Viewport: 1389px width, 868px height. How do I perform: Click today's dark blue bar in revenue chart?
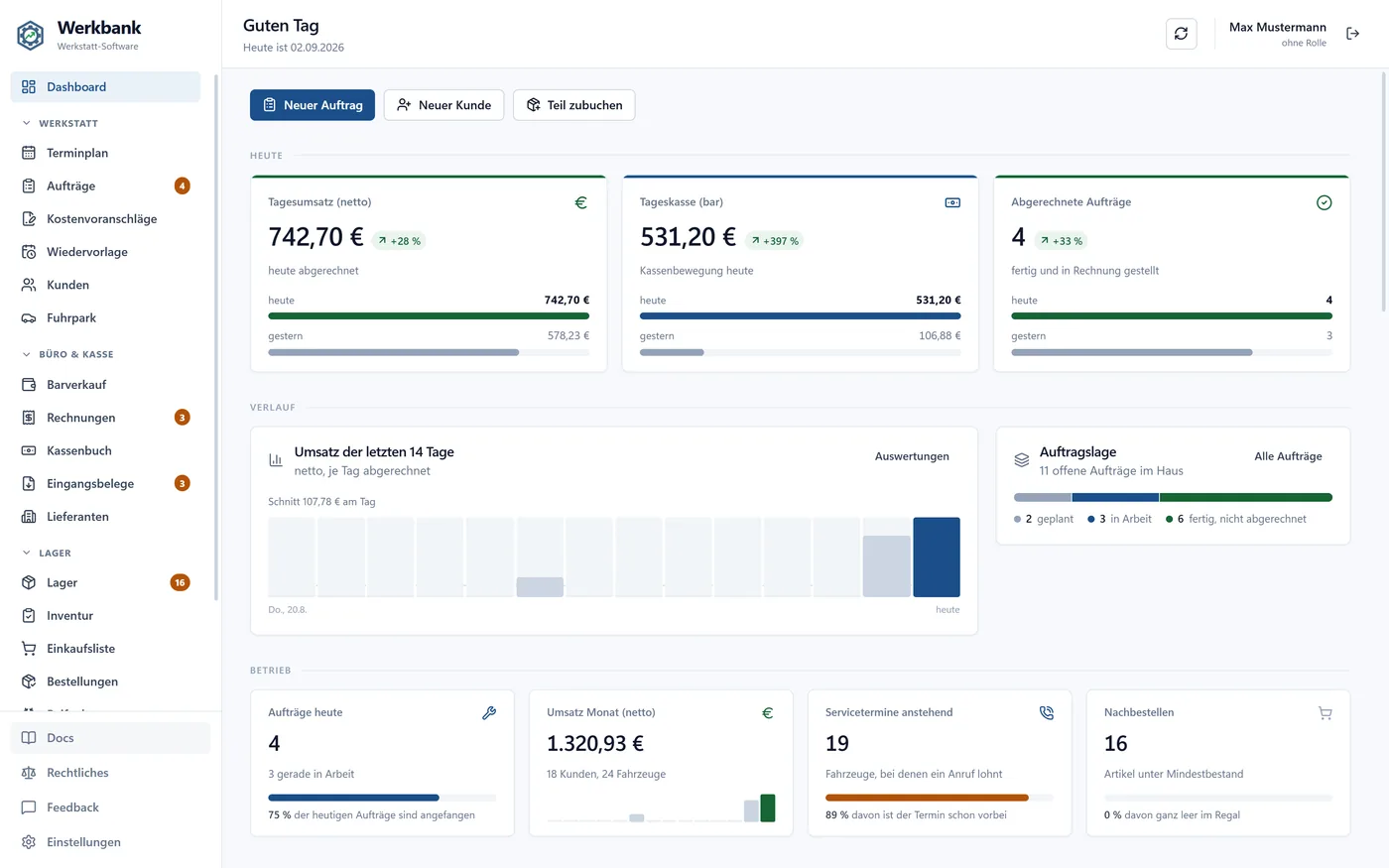[937, 557]
